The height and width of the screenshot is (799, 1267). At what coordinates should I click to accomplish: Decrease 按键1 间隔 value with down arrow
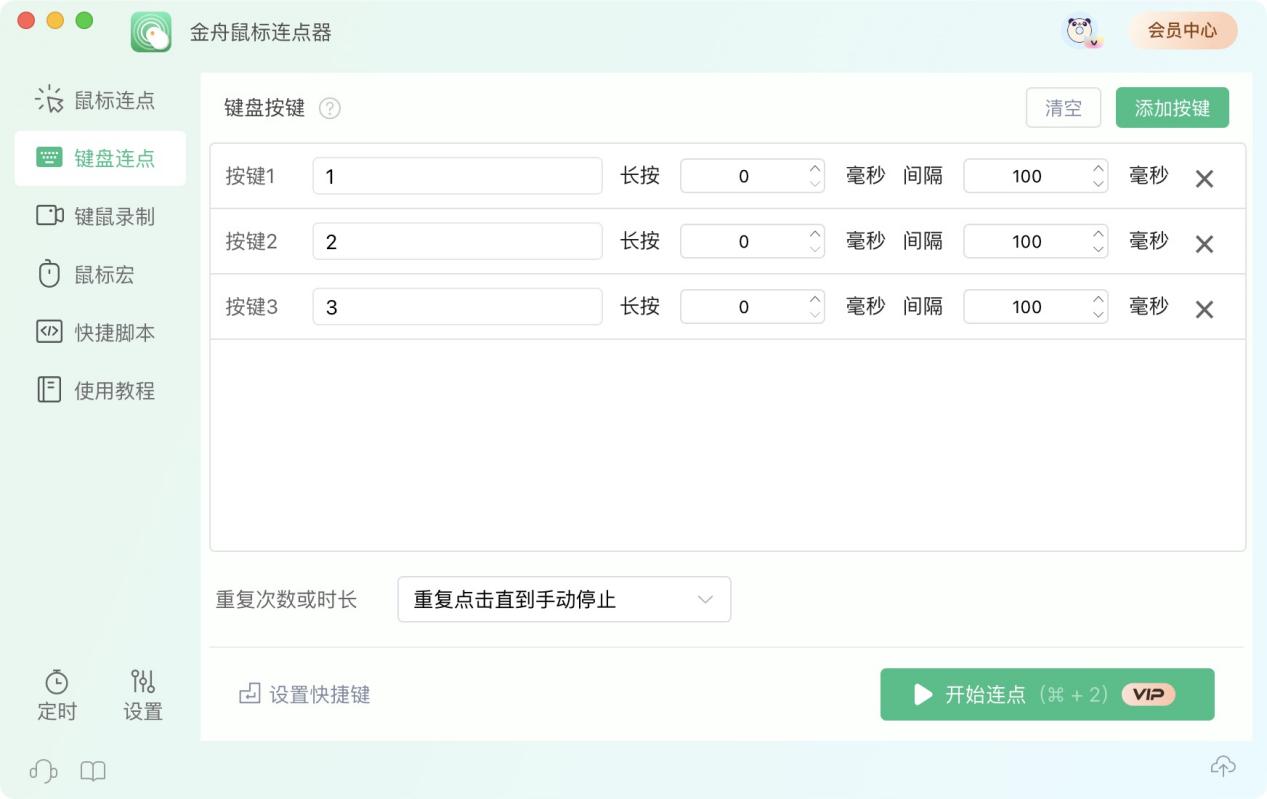(1098, 184)
